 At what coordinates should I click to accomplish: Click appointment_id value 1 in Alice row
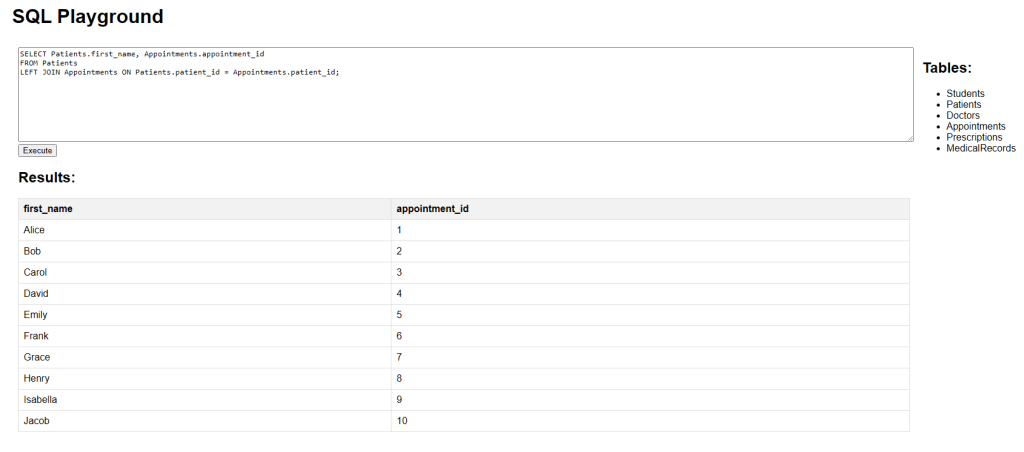650,230
